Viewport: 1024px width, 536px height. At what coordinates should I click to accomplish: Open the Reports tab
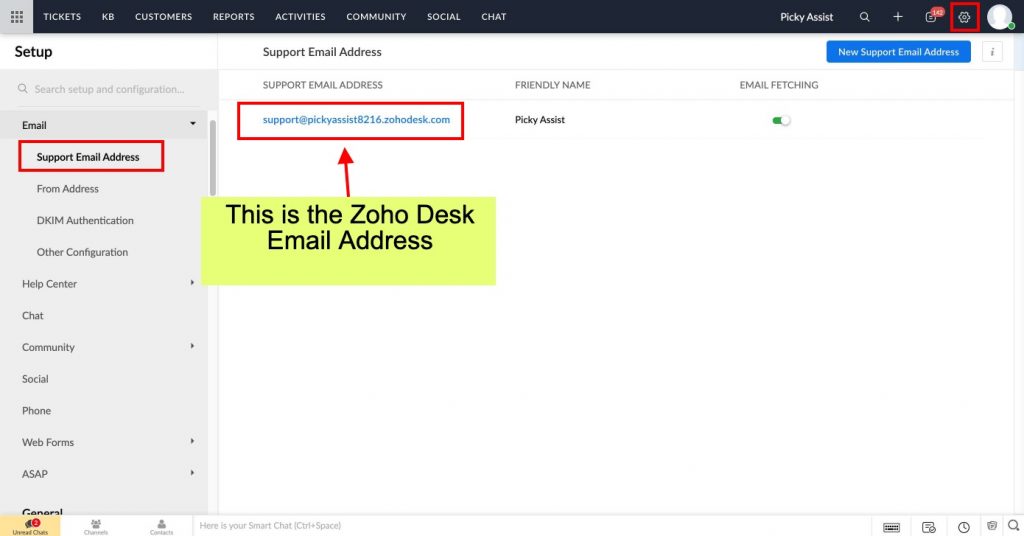click(x=233, y=17)
